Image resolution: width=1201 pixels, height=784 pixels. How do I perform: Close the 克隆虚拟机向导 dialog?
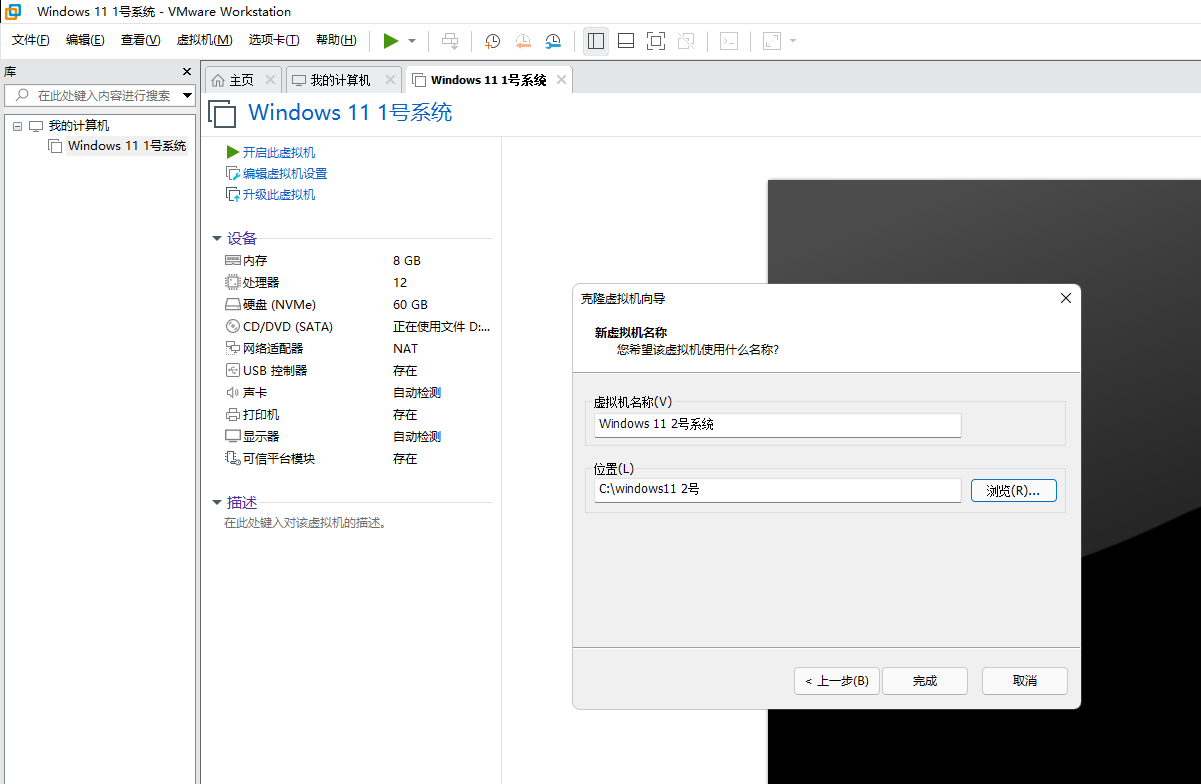[1065, 298]
